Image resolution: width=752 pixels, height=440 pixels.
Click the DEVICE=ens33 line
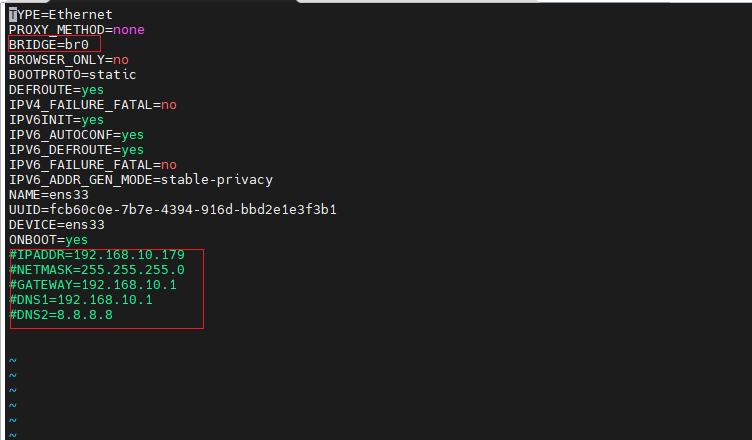[57, 225]
